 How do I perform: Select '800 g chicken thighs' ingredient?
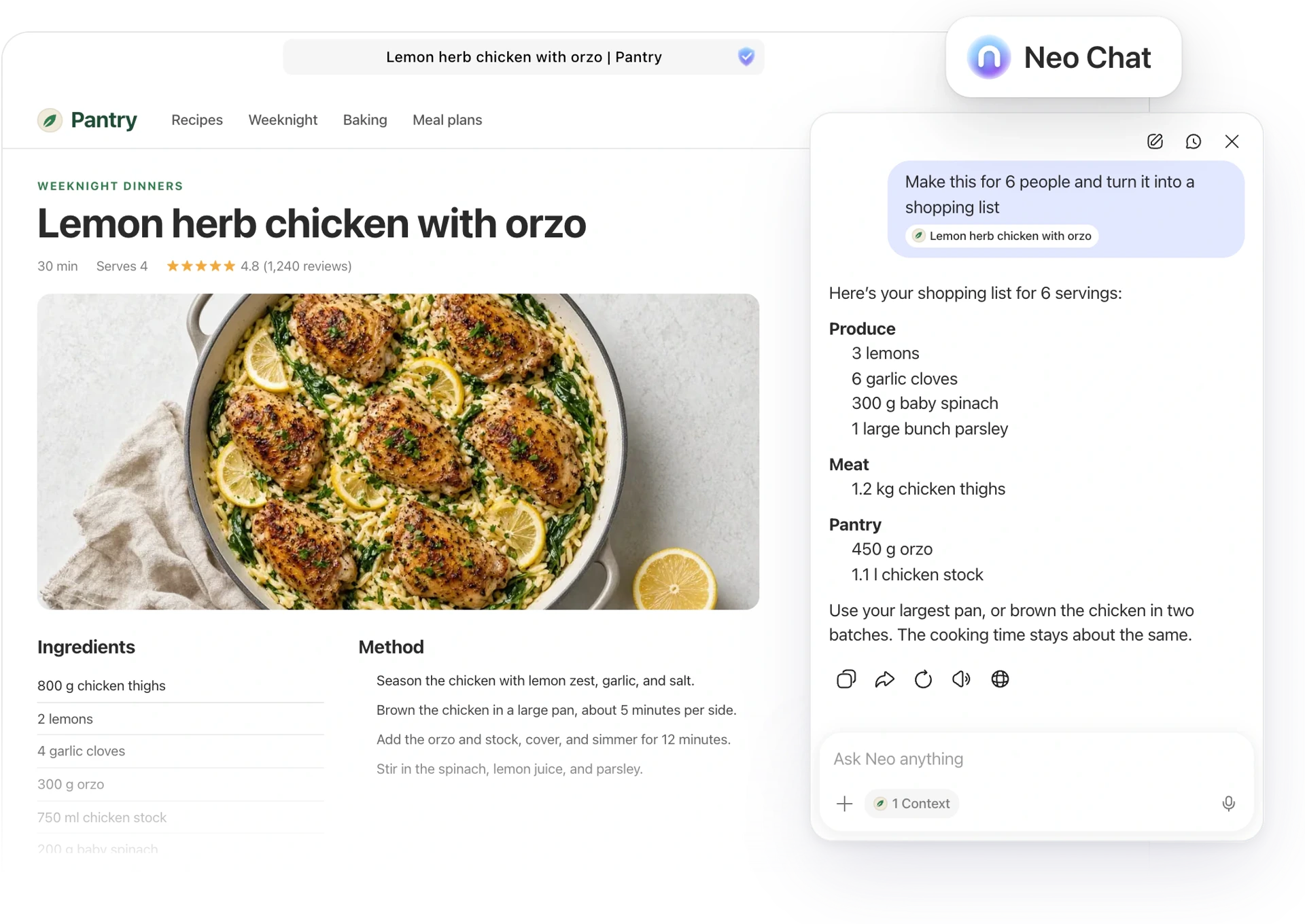point(101,686)
